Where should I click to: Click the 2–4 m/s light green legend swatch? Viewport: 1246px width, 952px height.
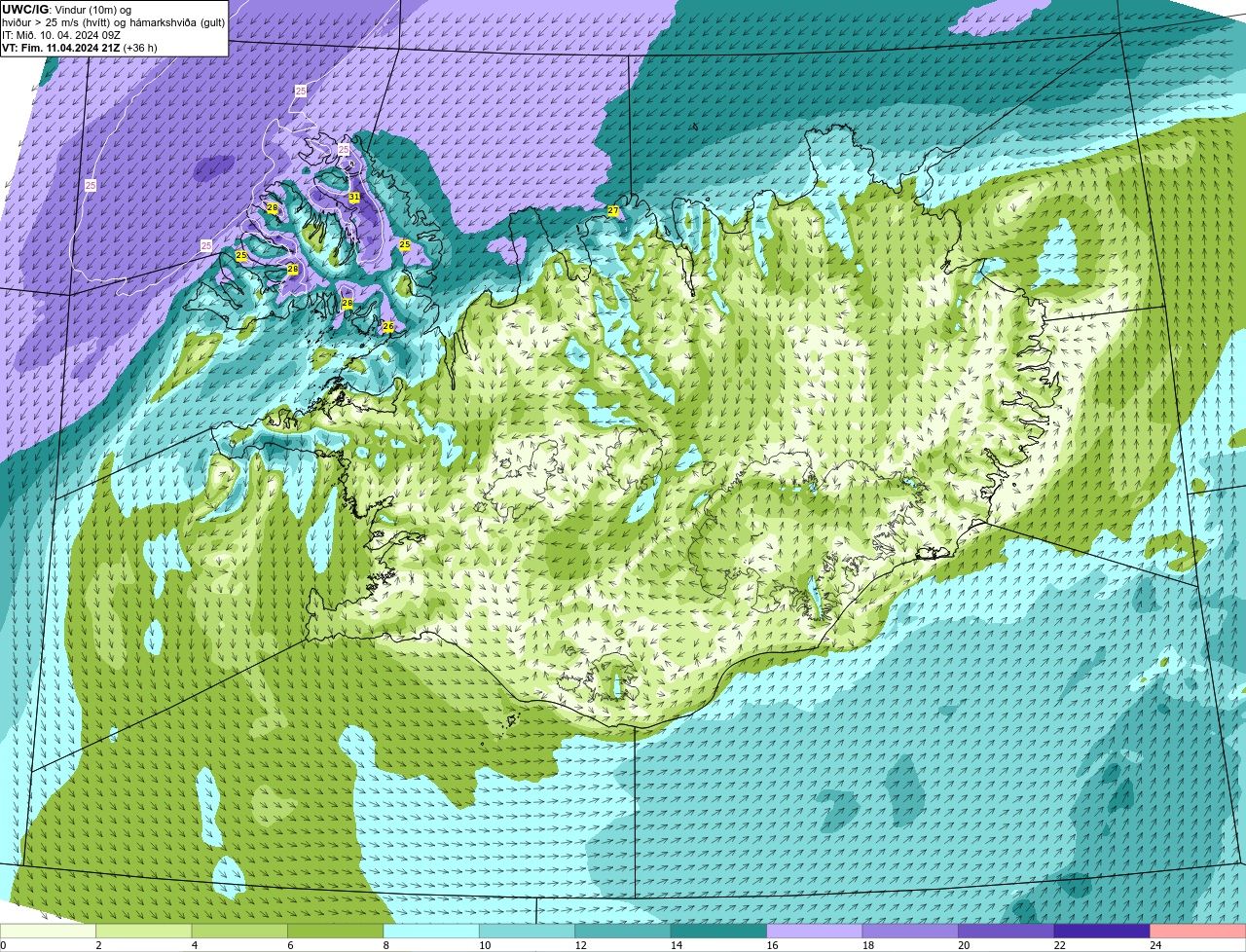point(144,931)
